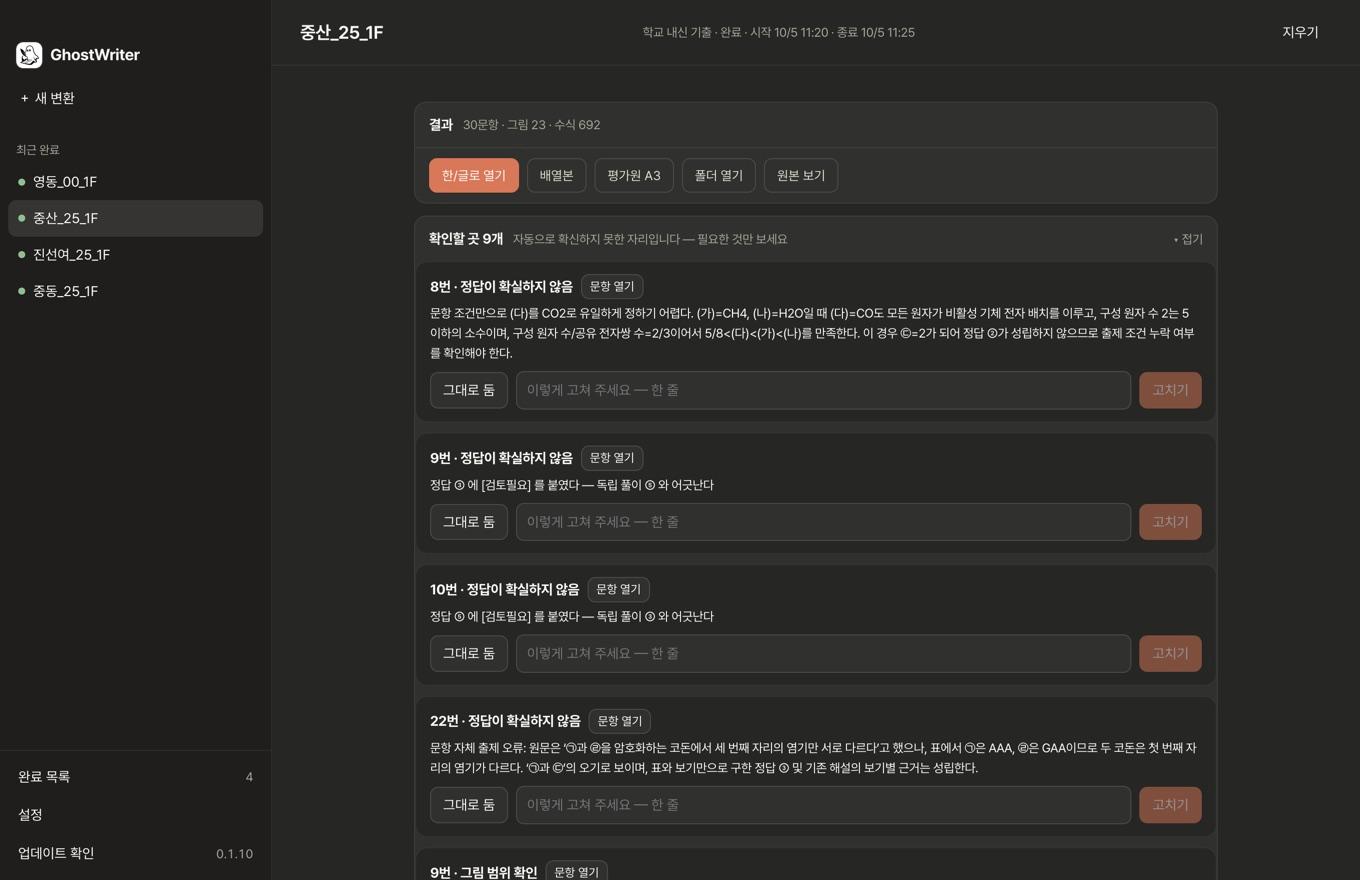
Task: Focus the correction input for 9번 정답
Action: coord(823,522)
